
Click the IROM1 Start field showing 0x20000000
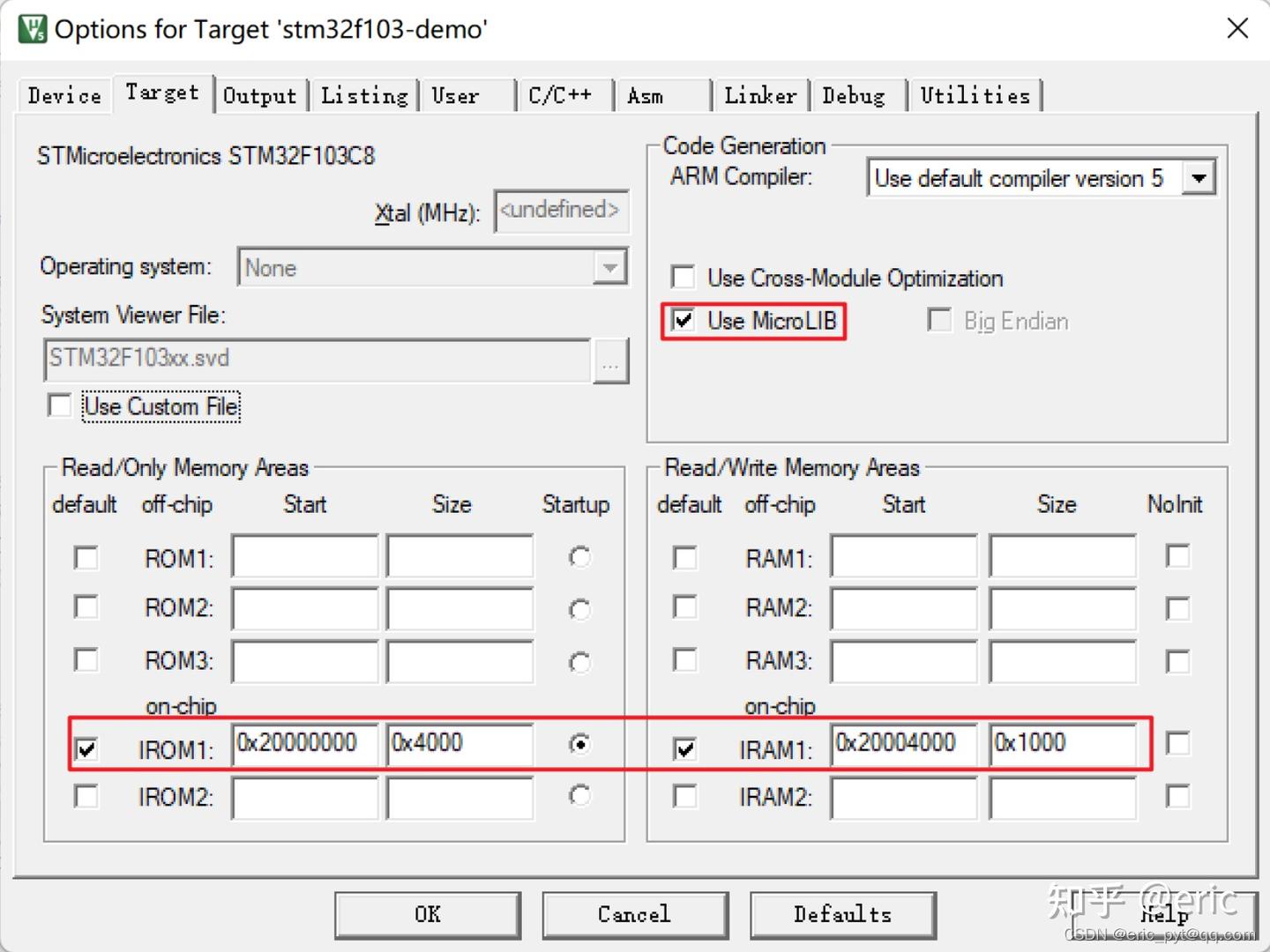[x=304, y=744]
